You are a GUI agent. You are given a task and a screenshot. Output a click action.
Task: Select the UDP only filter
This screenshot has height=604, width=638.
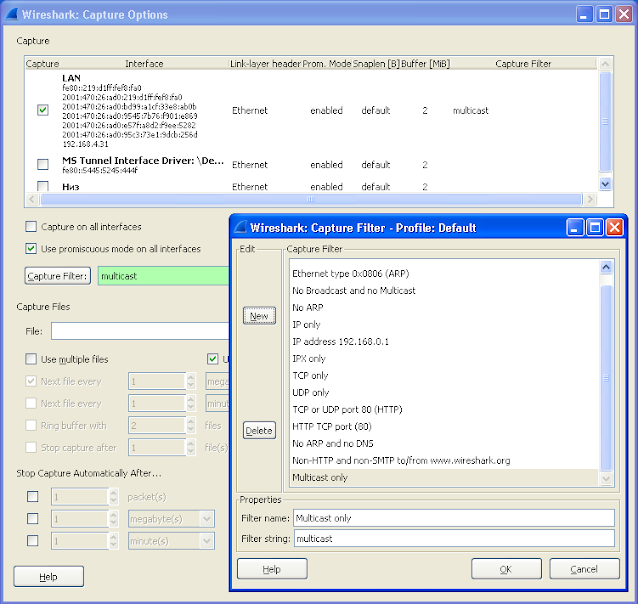[445, 392]
